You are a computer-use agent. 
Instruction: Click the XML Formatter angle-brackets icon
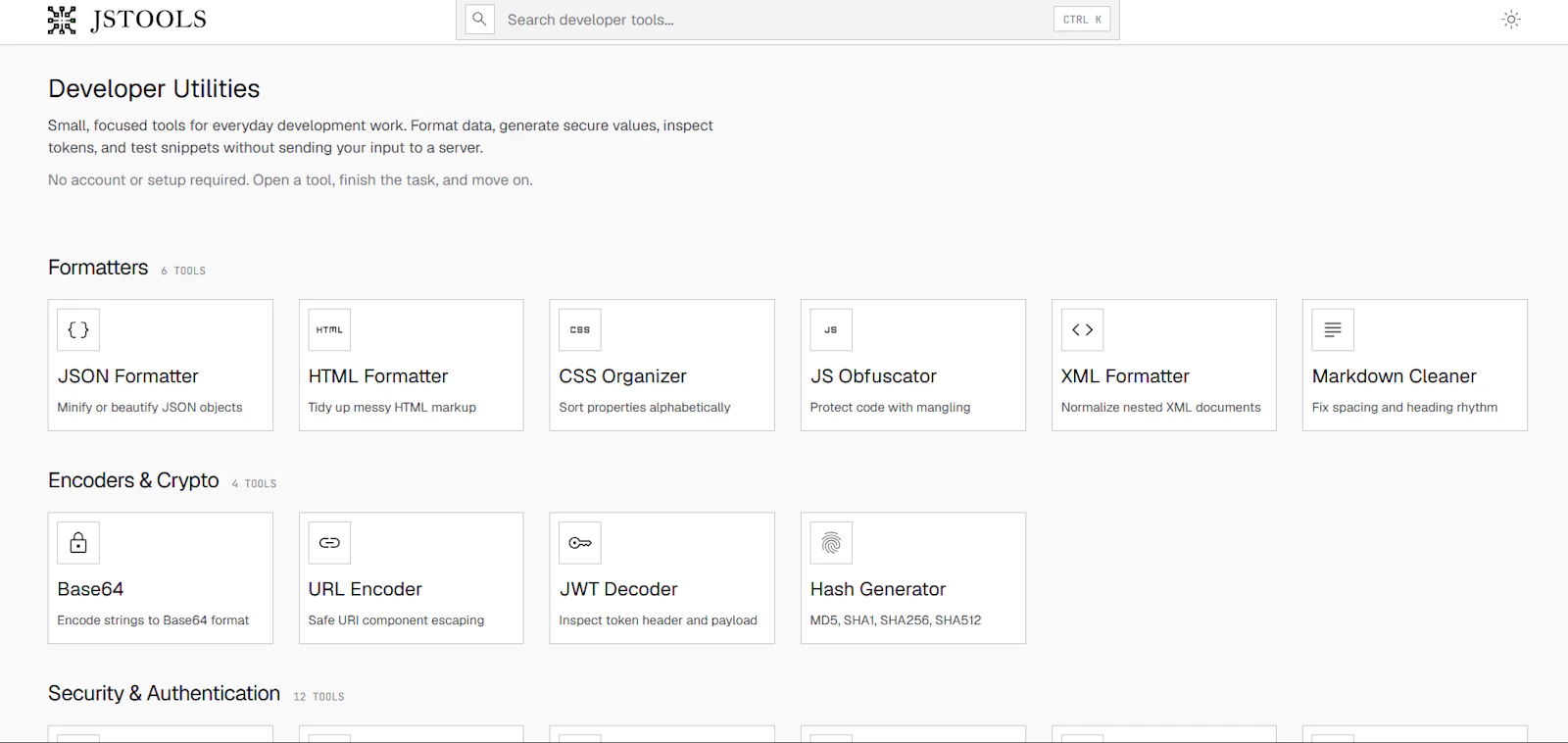[1082, 330]
